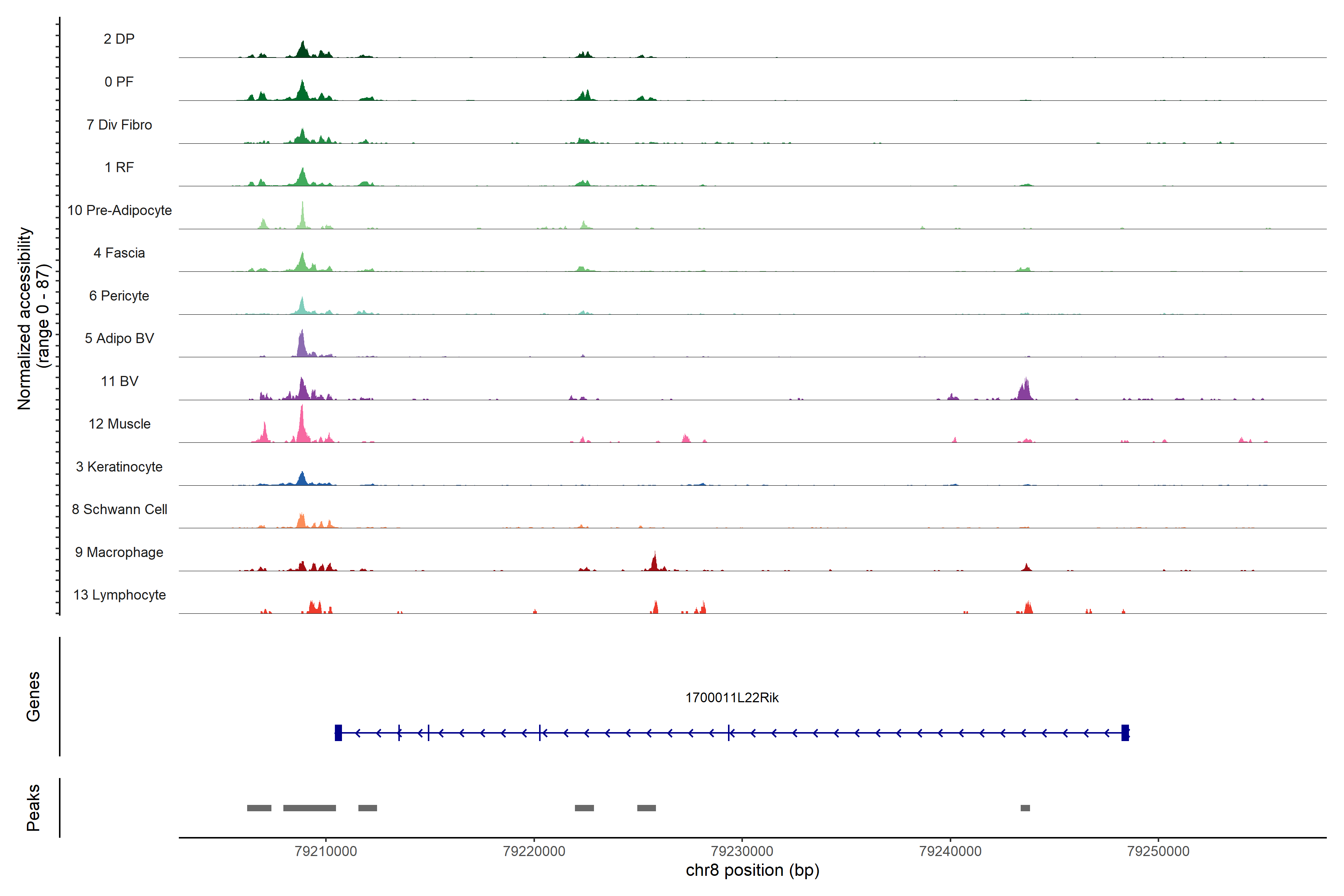Click the right end exon block of the gene
This screenshot has height=896, width=1344.
pos(1125,732)
